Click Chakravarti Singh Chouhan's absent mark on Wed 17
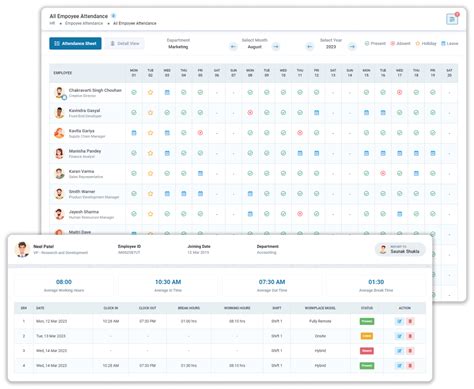 click(399, 92)
